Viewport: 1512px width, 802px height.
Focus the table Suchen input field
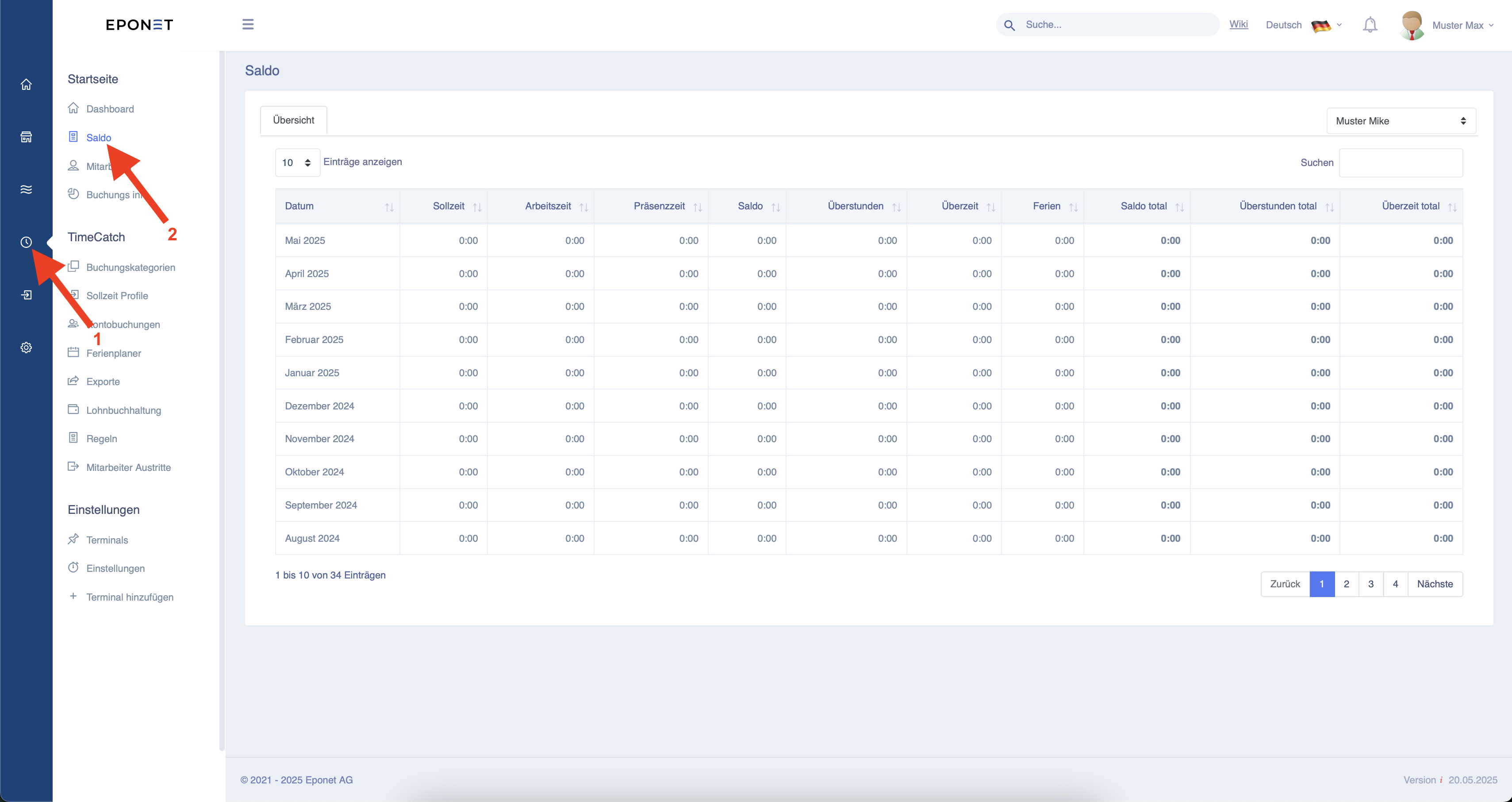click(1401, 162)
